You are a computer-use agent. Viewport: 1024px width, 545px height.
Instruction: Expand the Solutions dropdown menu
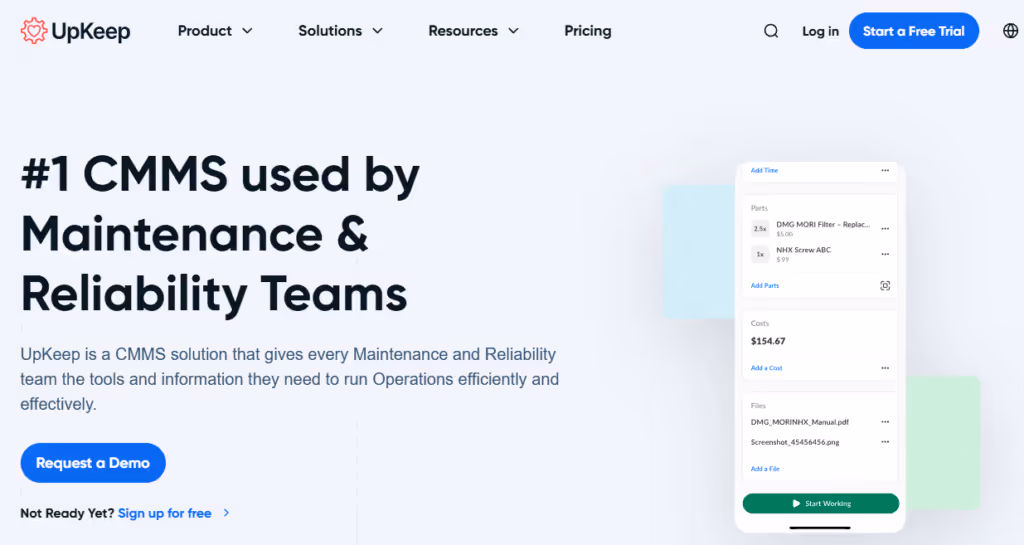[x=340, y=31]
